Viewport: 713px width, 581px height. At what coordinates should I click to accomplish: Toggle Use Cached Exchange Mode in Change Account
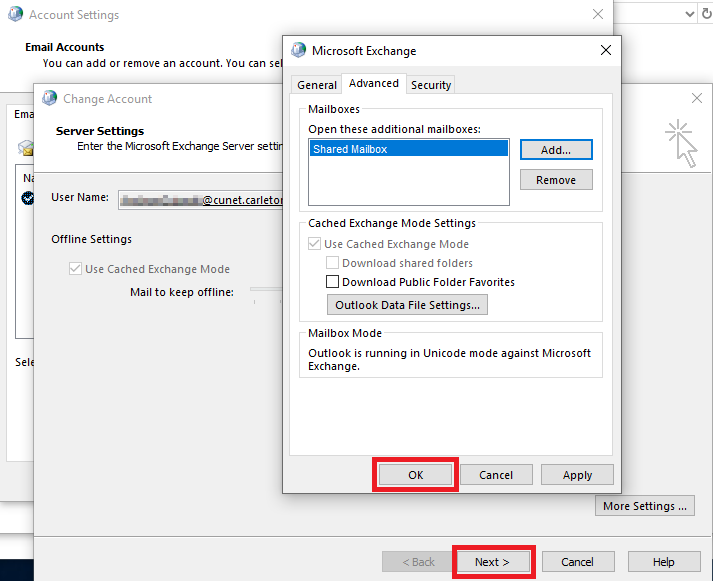point(75,269)
